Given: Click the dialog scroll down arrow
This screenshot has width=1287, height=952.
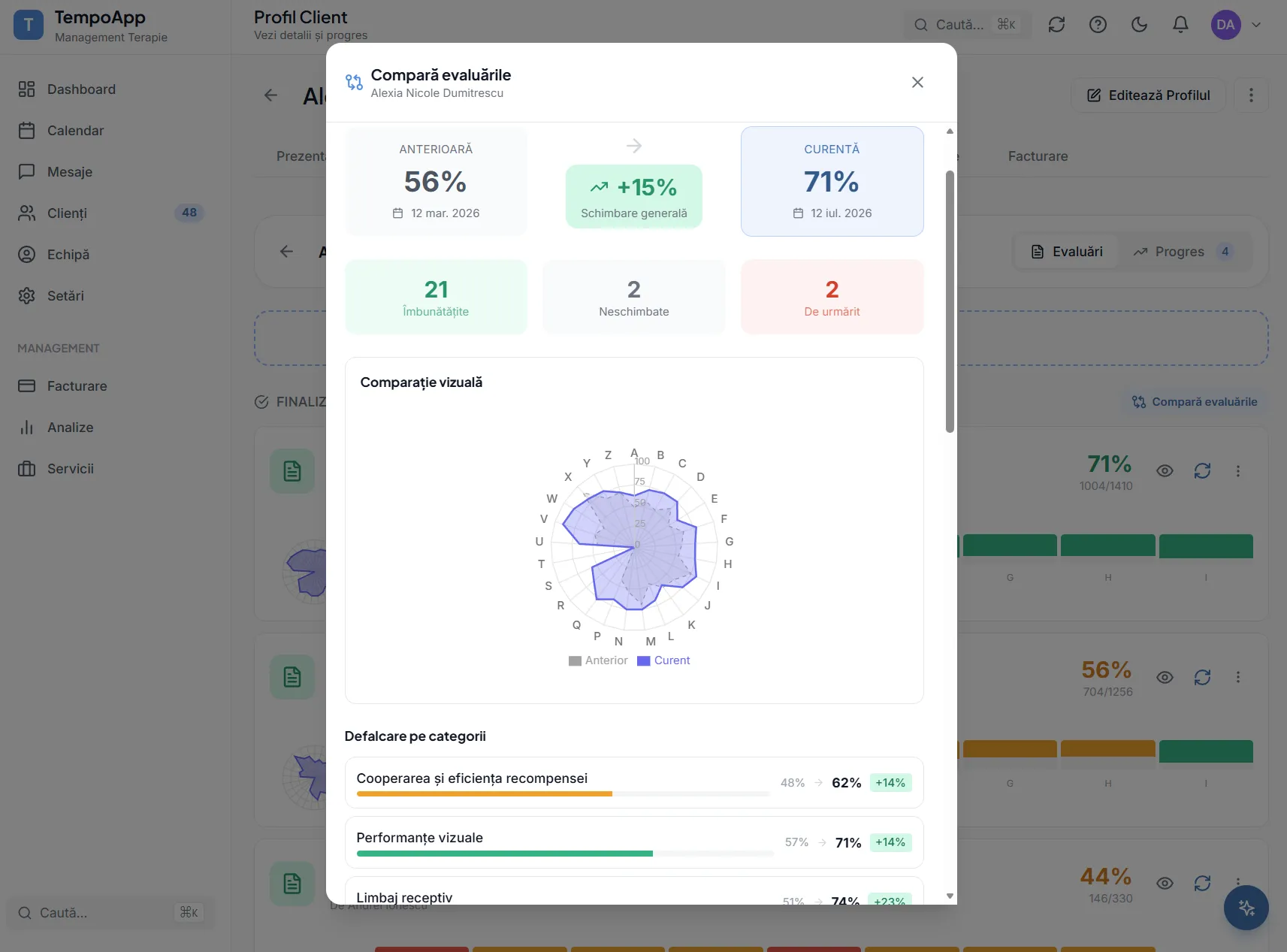Looking at the screenshot, I should click(950, 896).
